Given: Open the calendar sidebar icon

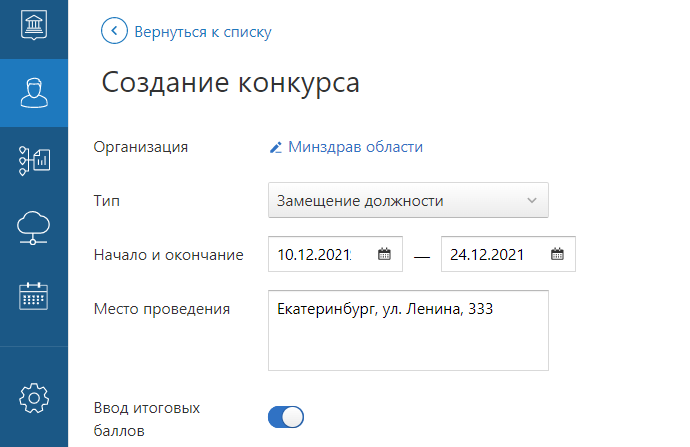Looking at the screenshot, I should point(33,296).
